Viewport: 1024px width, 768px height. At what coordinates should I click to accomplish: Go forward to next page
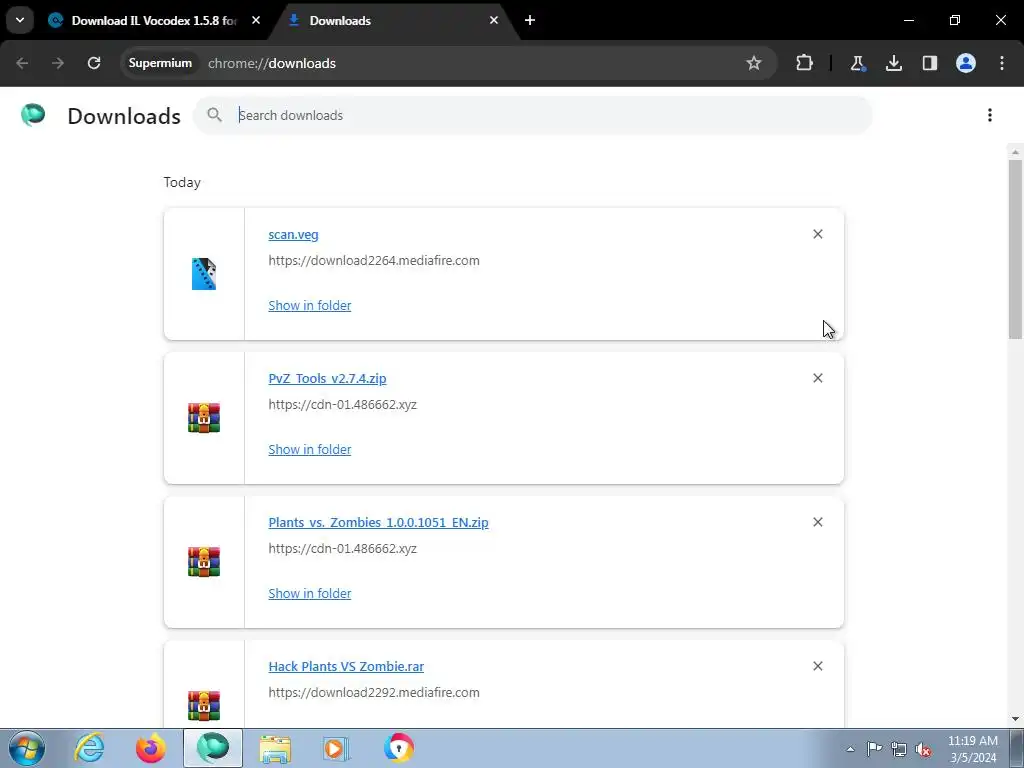[58, 63]
